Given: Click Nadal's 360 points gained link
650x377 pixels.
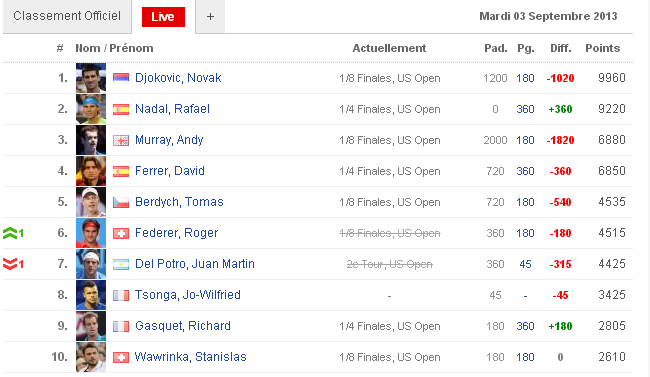Looking at the screenshot, I should pyautogui.click(x=525, y=109).
